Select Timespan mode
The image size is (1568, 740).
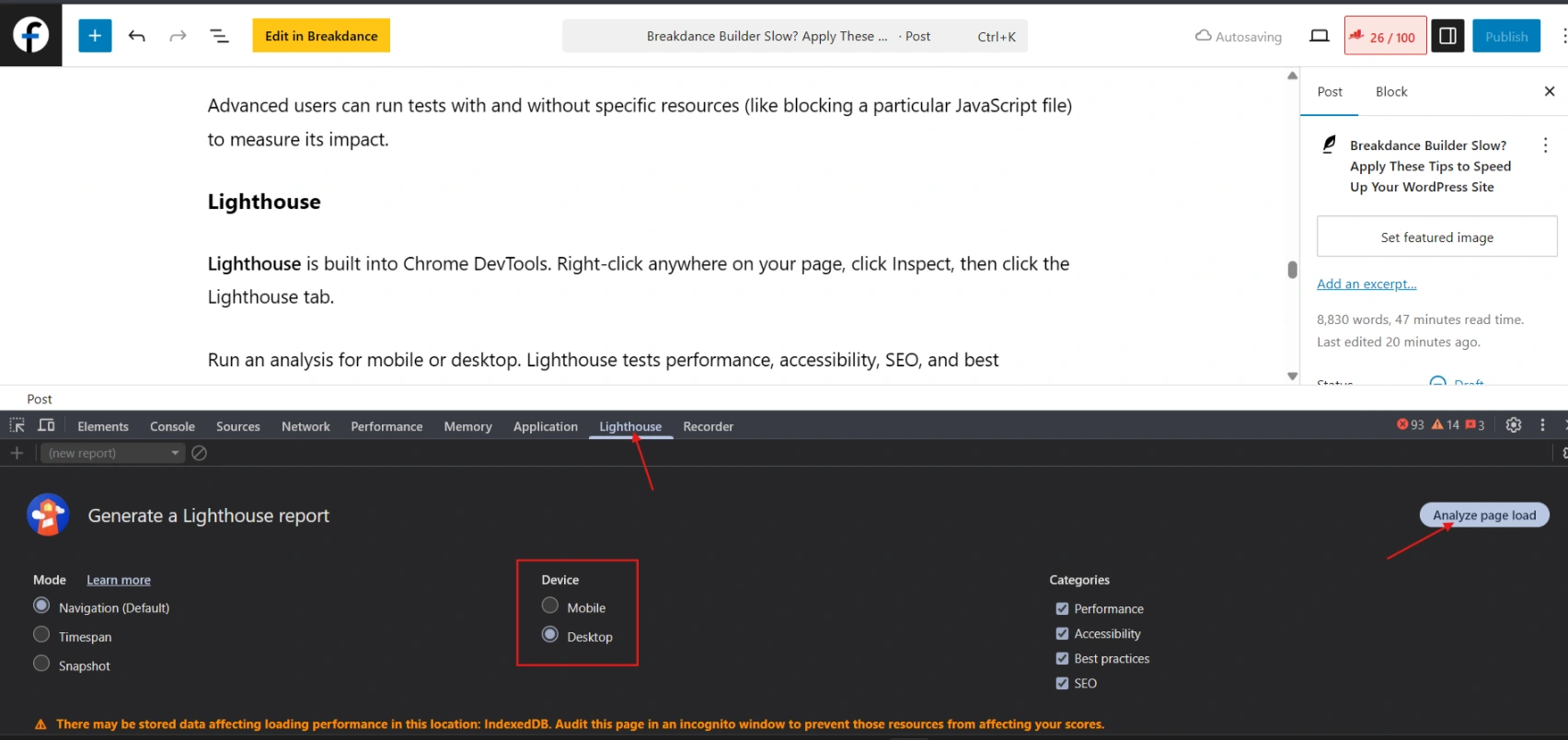pos(41,635)
